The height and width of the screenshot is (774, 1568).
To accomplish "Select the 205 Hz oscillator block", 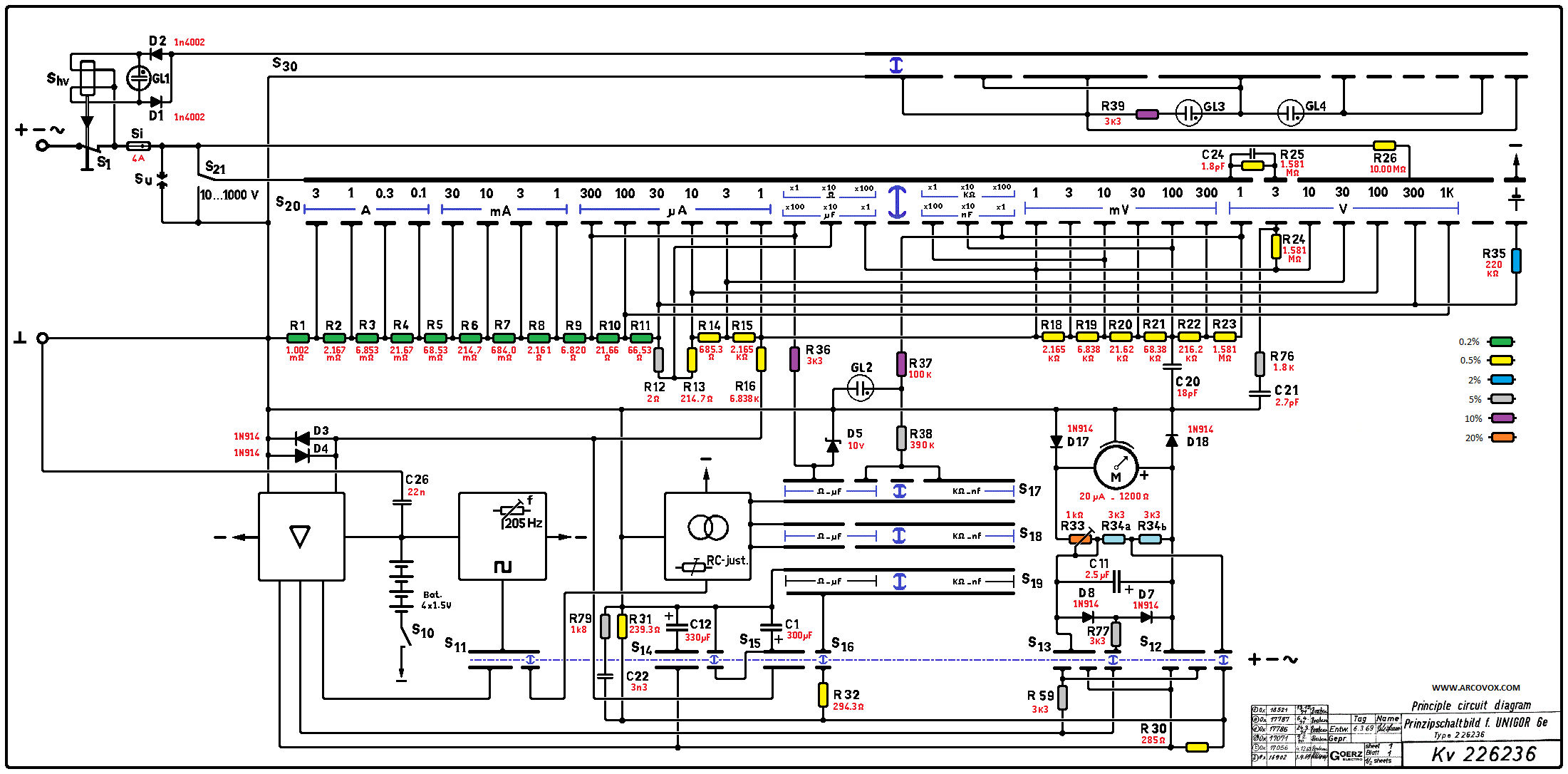I will click(502, 536).
